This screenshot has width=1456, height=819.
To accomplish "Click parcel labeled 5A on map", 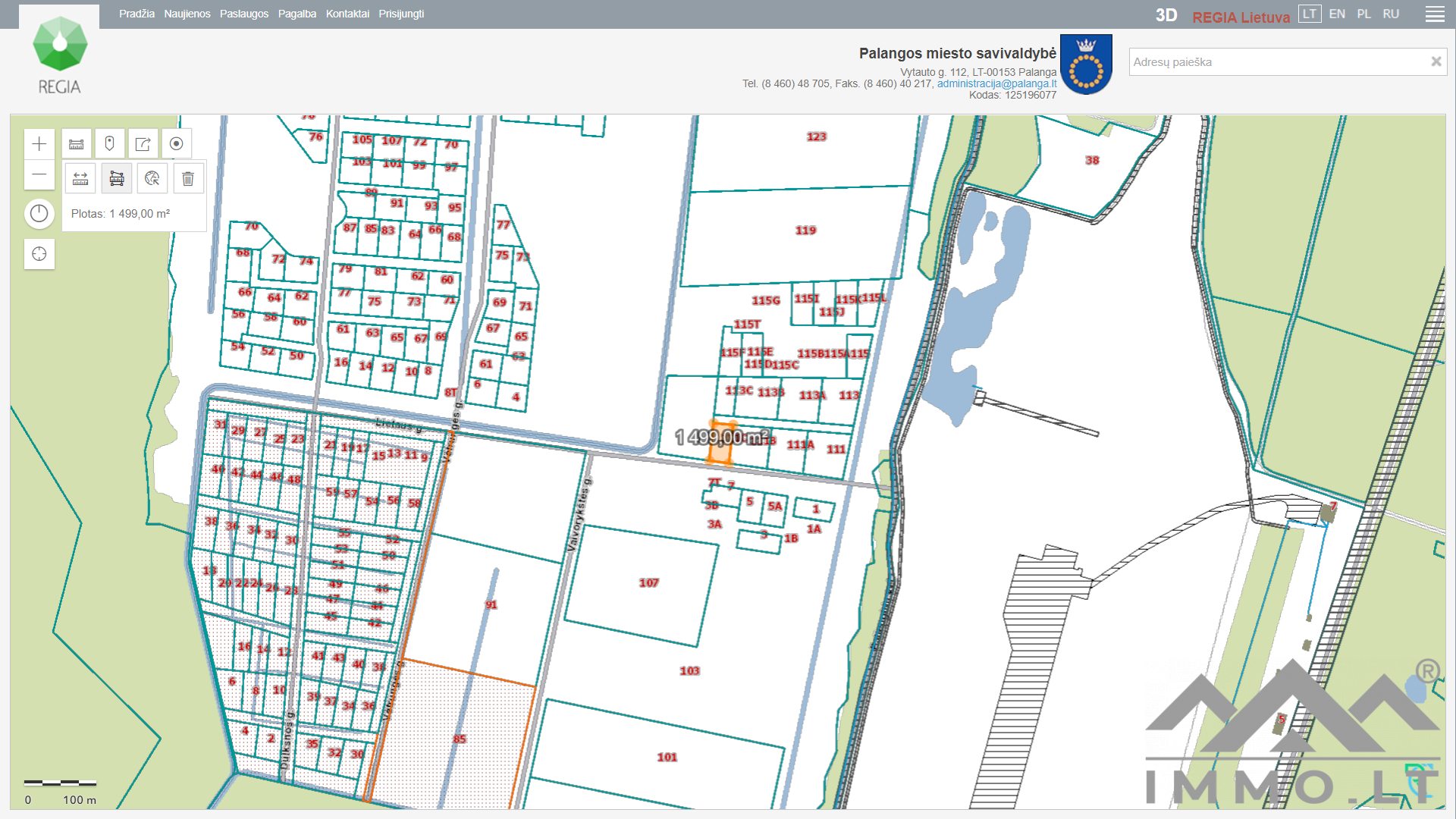I will 774,507.
